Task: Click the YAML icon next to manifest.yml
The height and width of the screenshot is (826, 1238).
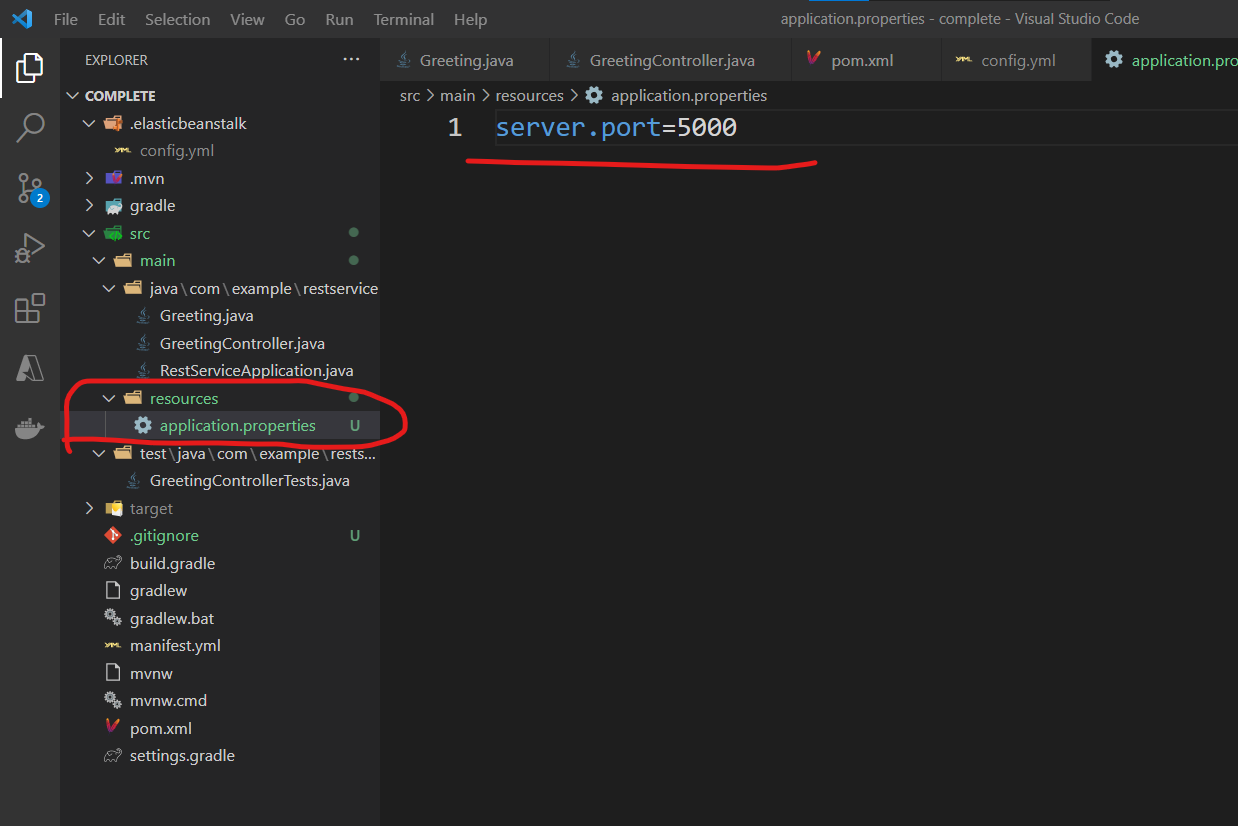Action: pyautogui.click(x=113, y=646)
